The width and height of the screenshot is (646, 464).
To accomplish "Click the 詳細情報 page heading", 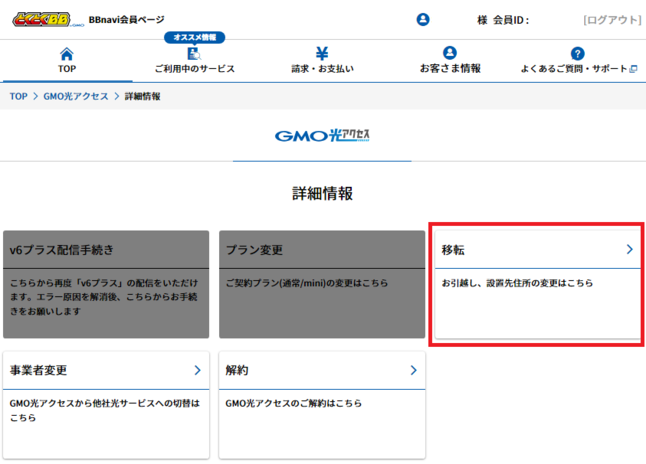I will click(323, 193).
